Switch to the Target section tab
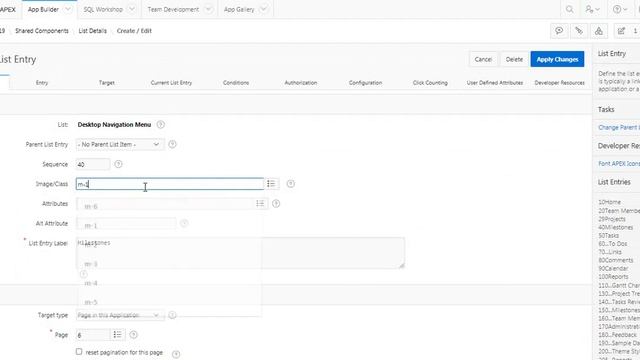The image size is (640, 360). pyautogui.click(x=107, y=83)
